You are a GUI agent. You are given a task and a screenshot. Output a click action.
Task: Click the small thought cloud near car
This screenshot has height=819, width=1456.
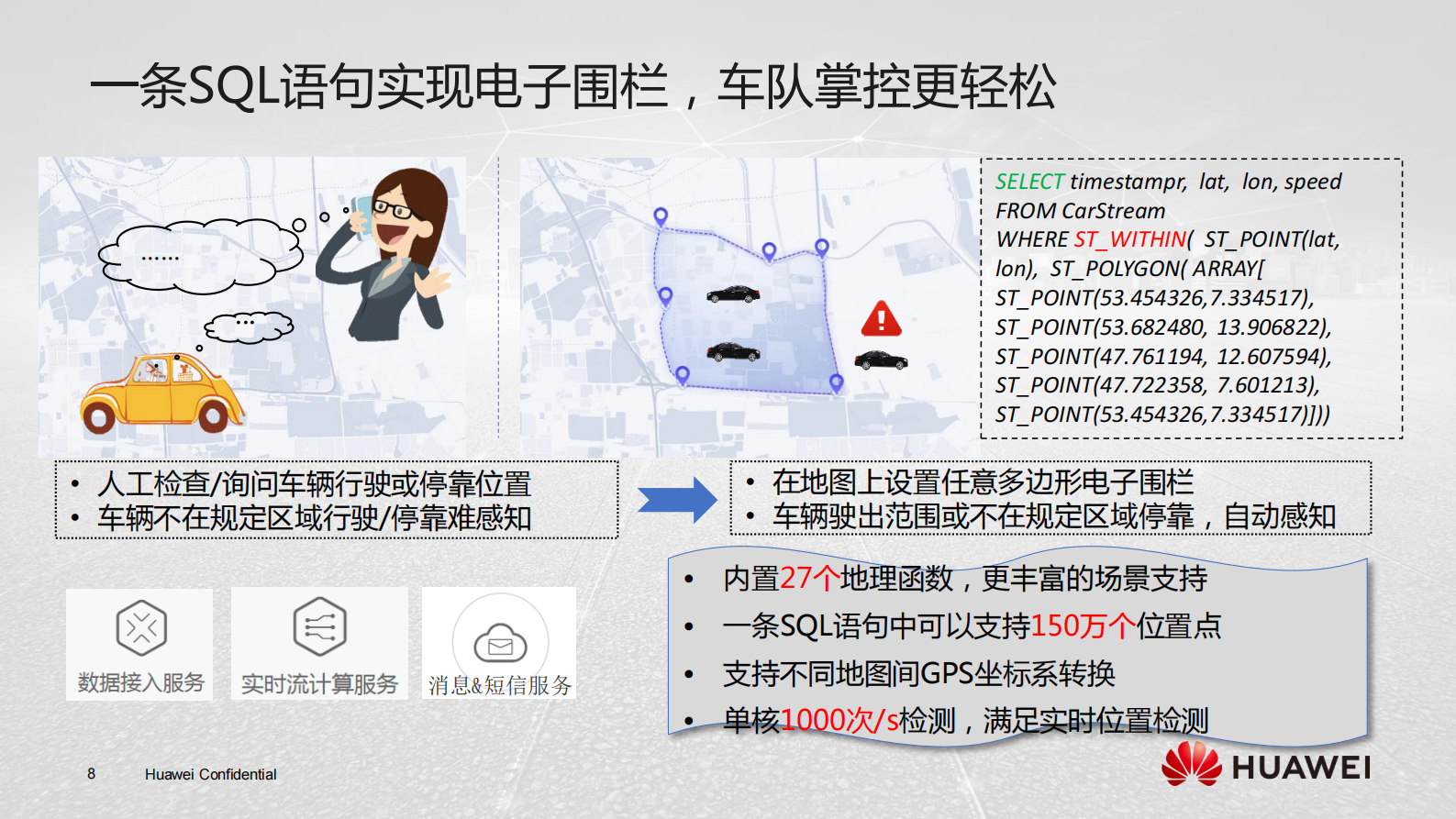click(249, 326)
